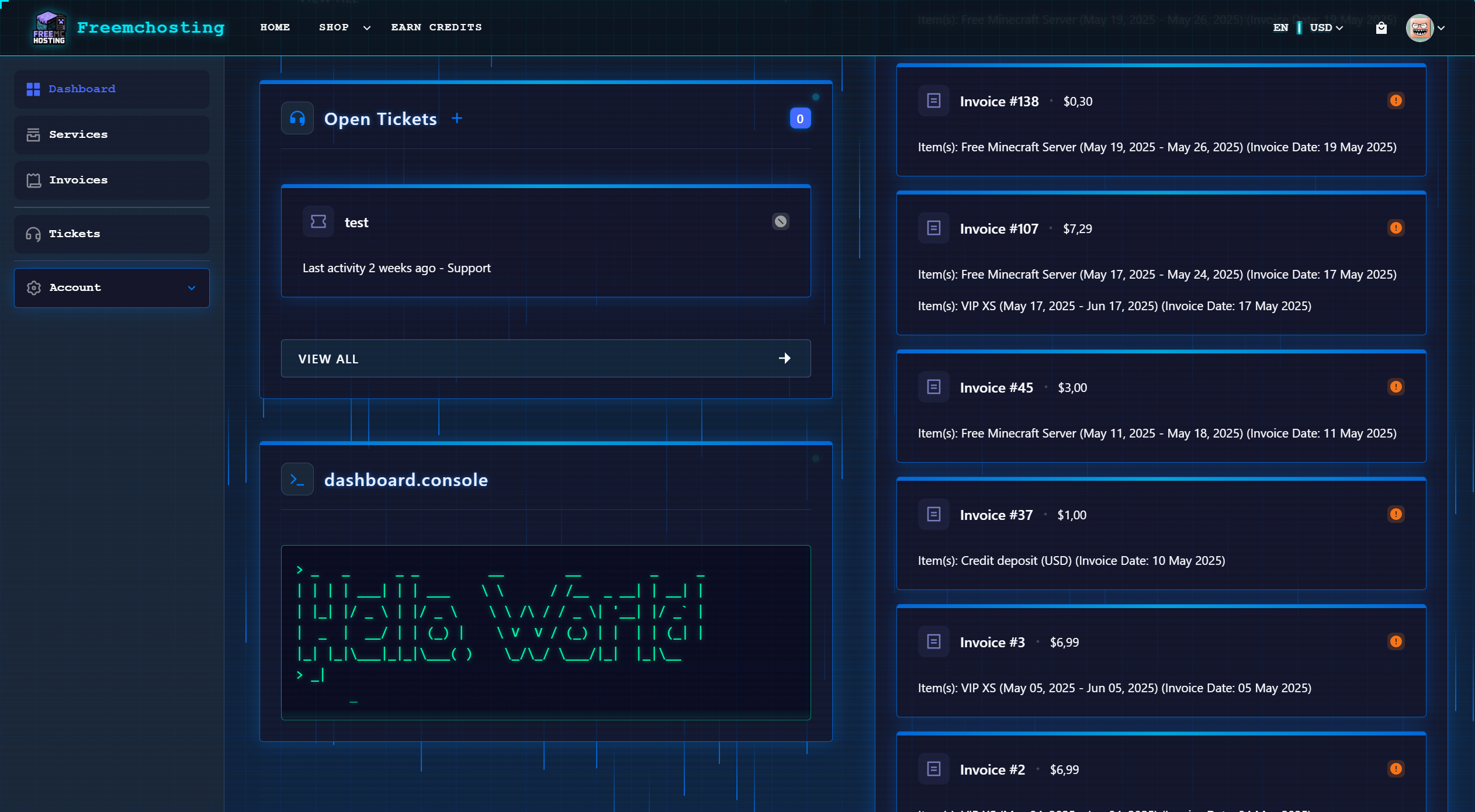Open the test ticket entry
The height and width of the screenshot is (812, 1475).
click(356, 223)
